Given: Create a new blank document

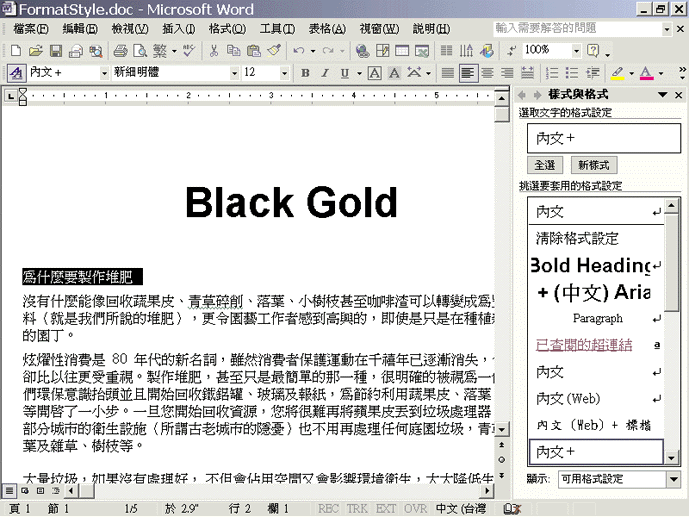Looking at the screenshot, I should [x=16, y=51].
